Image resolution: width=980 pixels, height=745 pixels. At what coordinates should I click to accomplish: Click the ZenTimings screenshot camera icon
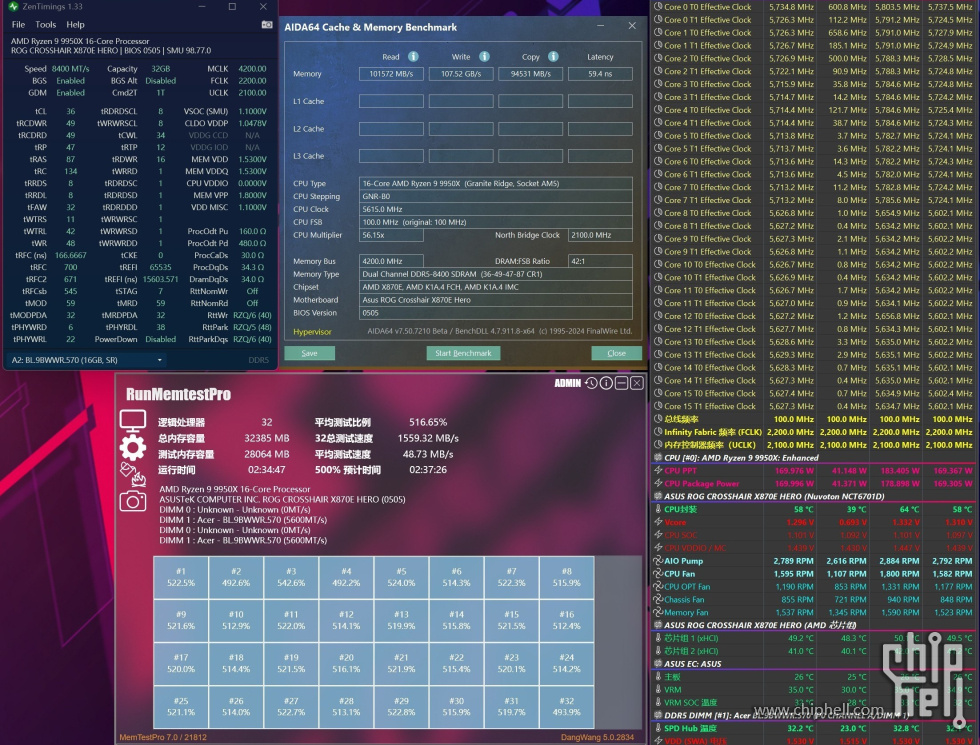coord(267,24)
